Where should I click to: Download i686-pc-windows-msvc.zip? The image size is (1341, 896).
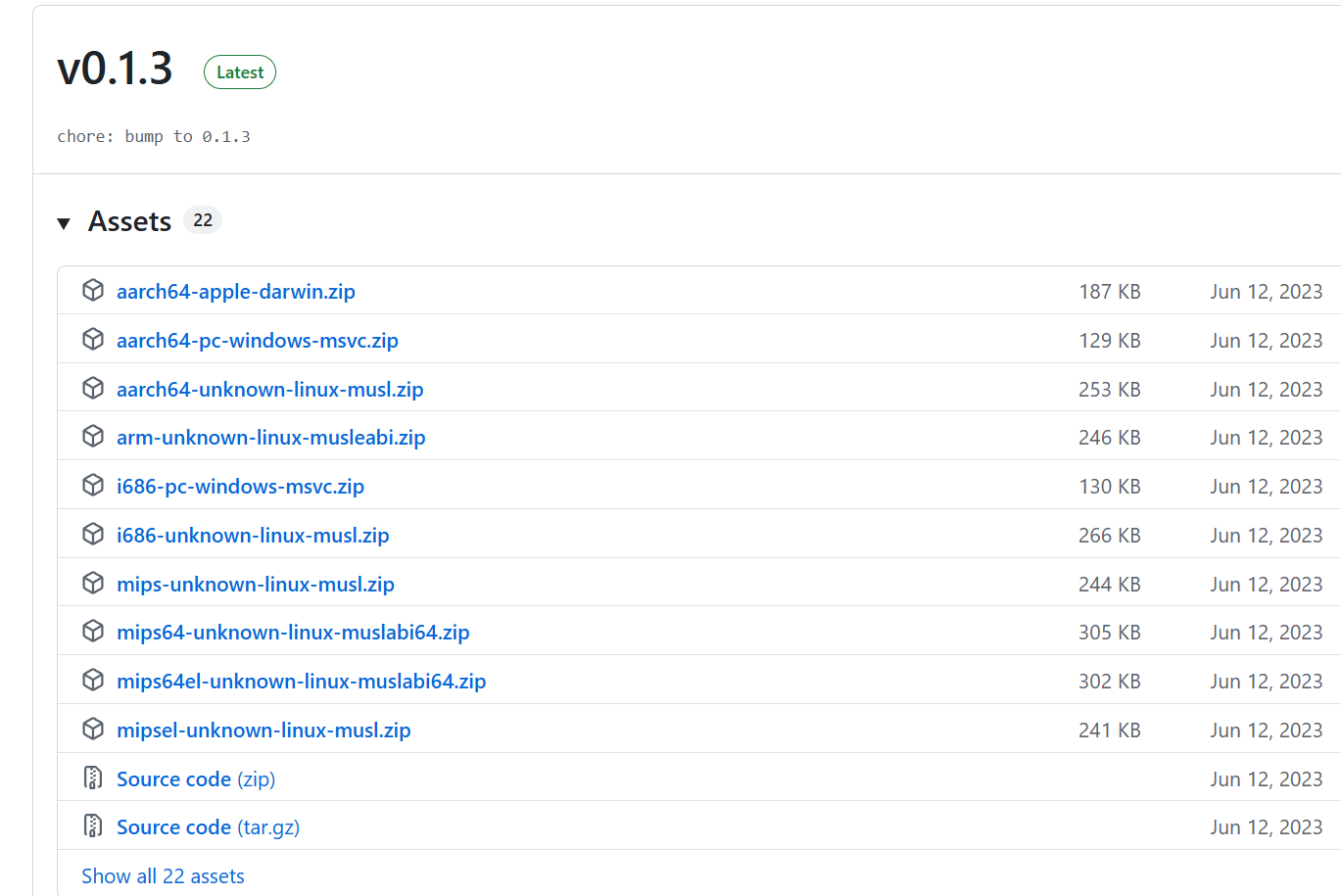pyautogui.click(x=241, y=487)
